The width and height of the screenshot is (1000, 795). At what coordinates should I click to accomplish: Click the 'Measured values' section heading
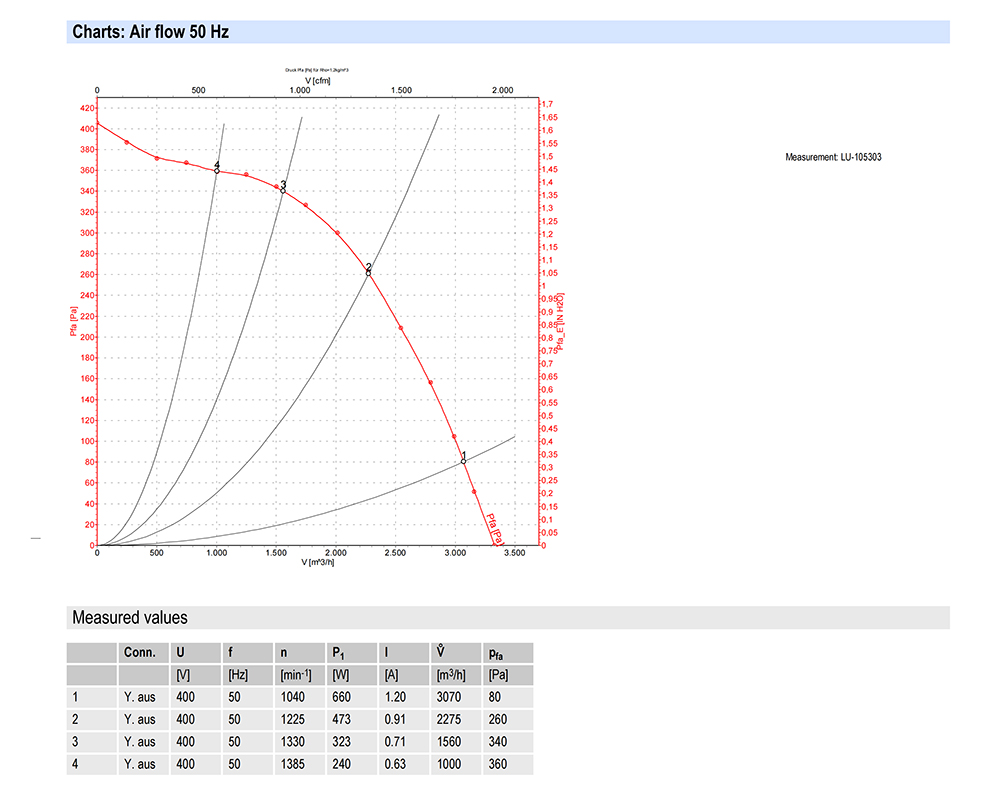pos(130,618)
